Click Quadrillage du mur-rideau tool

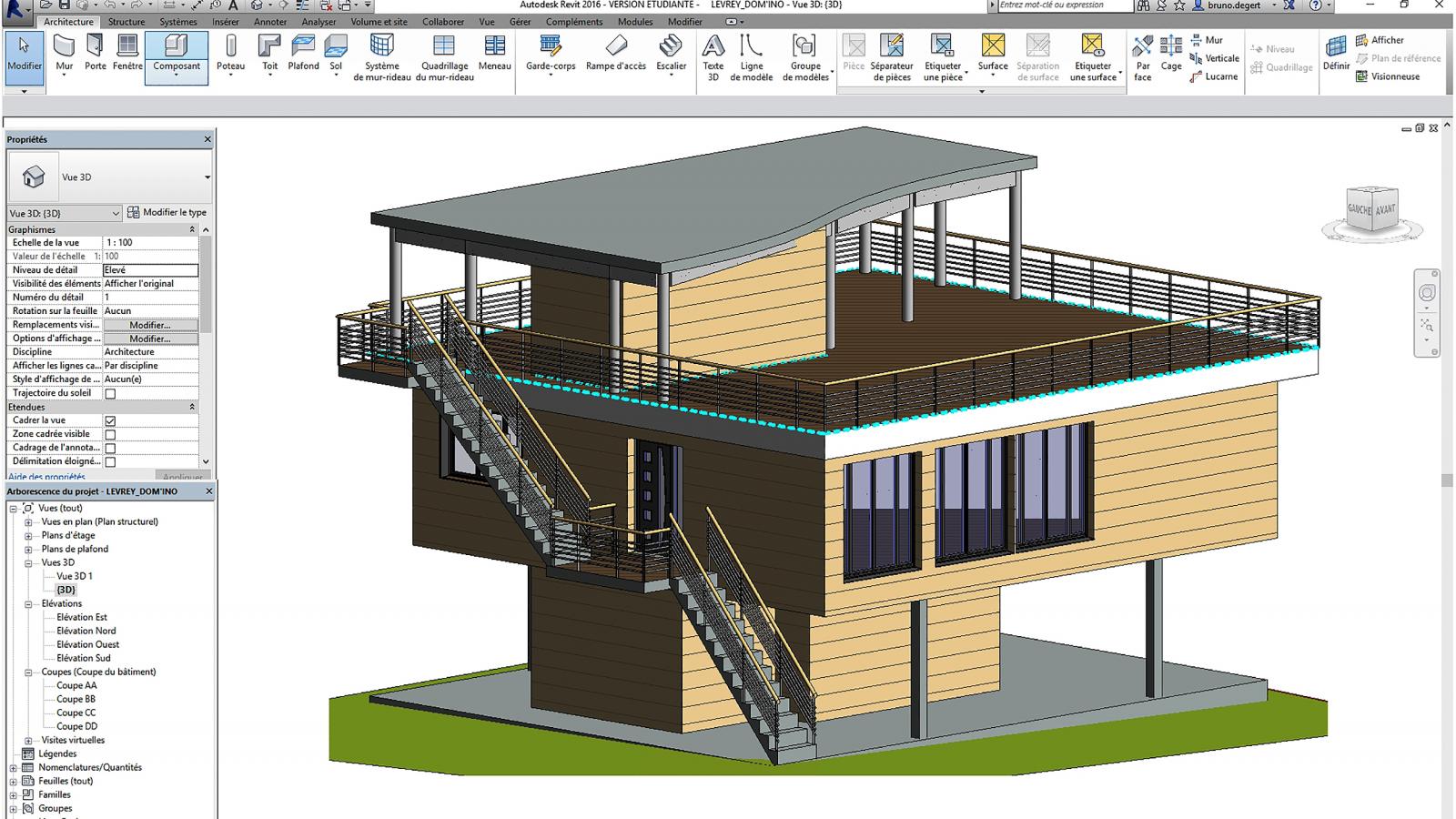[x=444, y=58]
